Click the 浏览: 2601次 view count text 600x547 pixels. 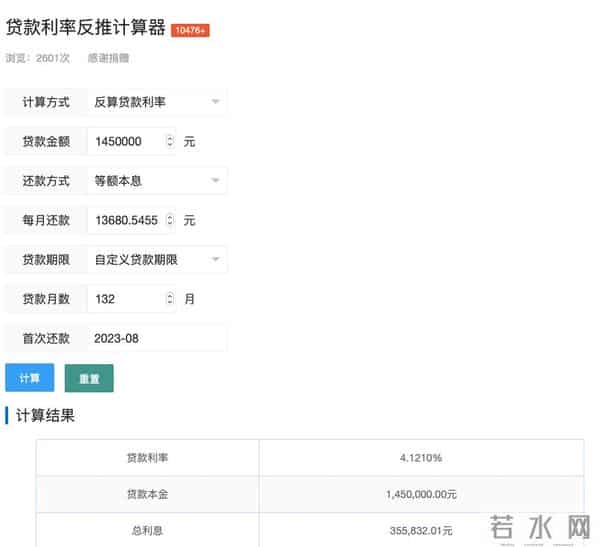(38, 58)
